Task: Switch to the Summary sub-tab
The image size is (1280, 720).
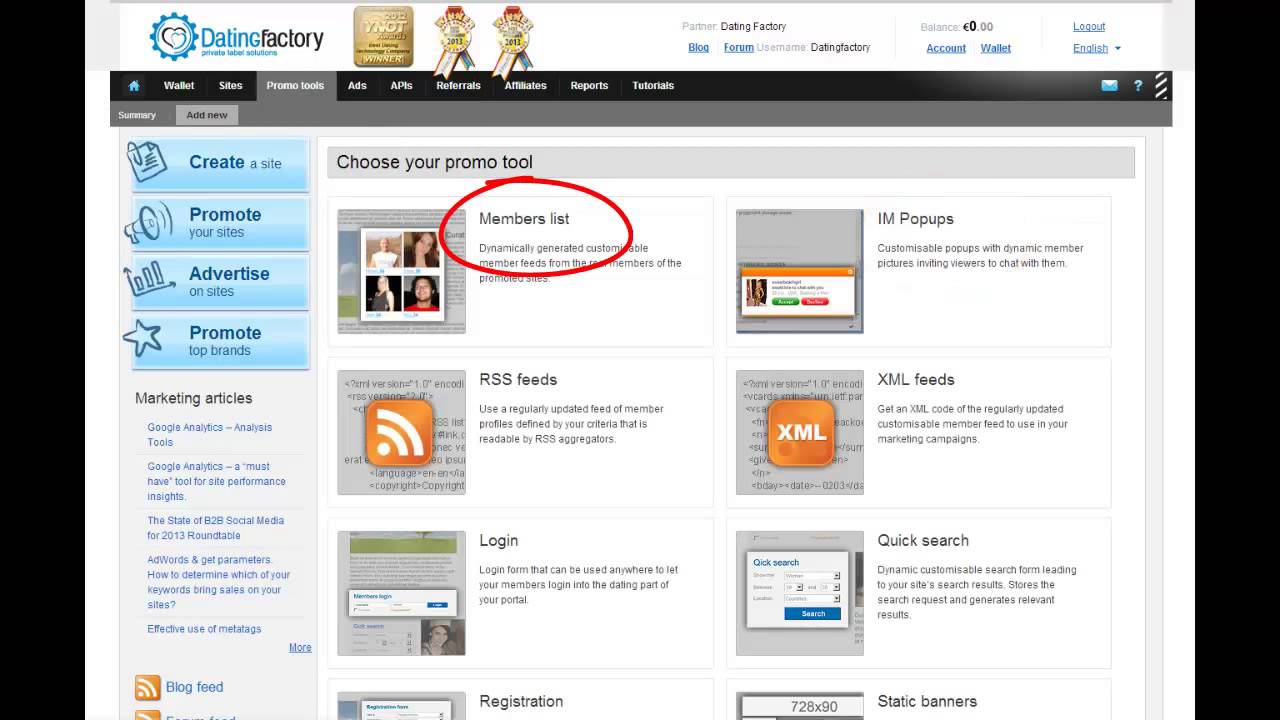Action: 137,115
